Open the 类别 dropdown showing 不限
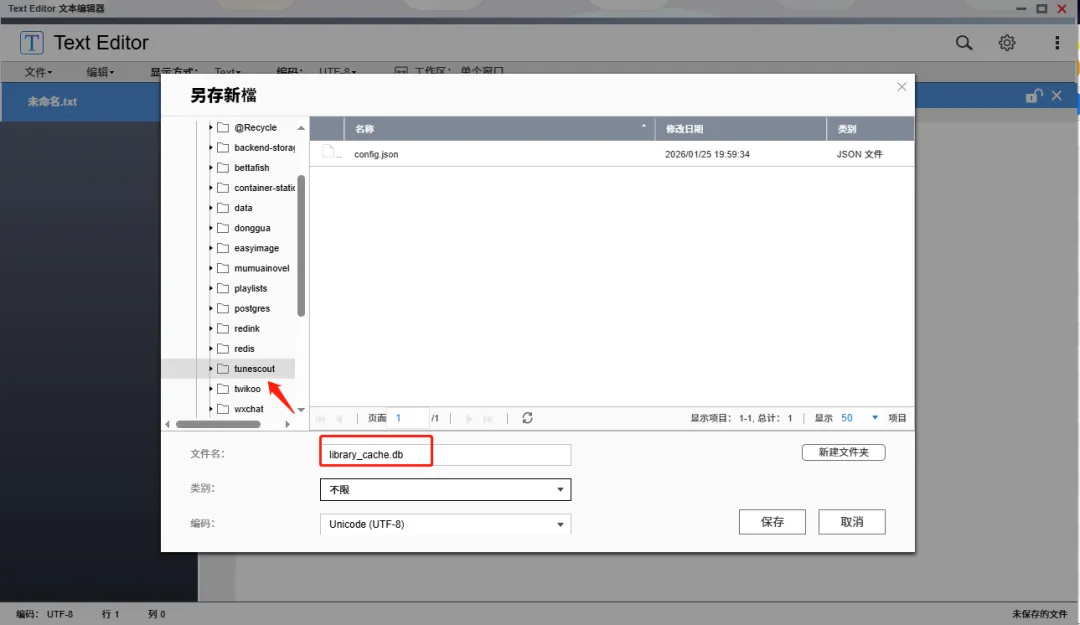This screenshot has height=625, width=1080. [x=446, y=489]
